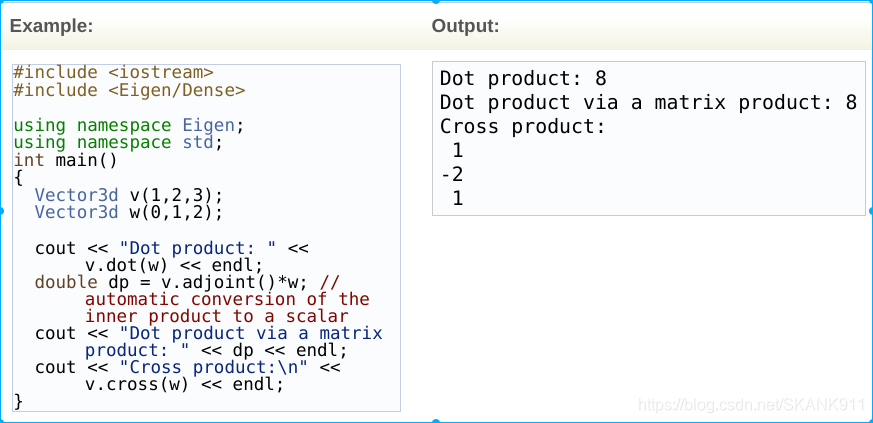Click the output line 'Dot product: 8'
873x423 pixels.
click(523, 78)
